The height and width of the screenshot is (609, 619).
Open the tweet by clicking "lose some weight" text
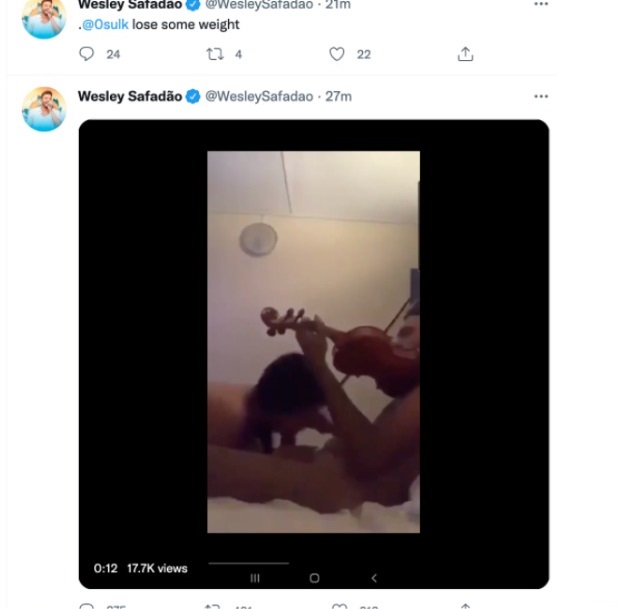(x=186, y=24)
